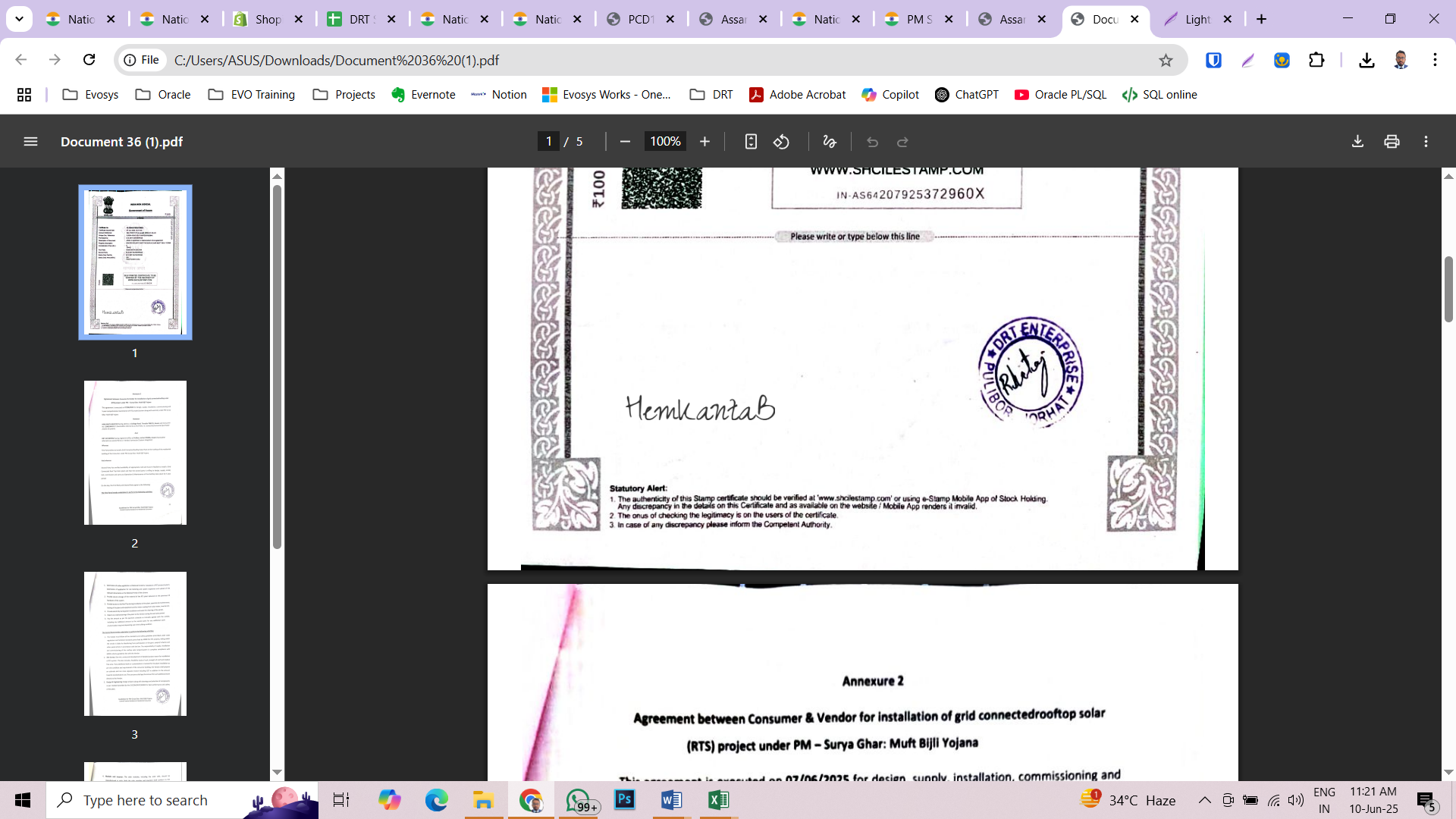Open the PDF viewer more actions menu

click(x=1426, y=142)
